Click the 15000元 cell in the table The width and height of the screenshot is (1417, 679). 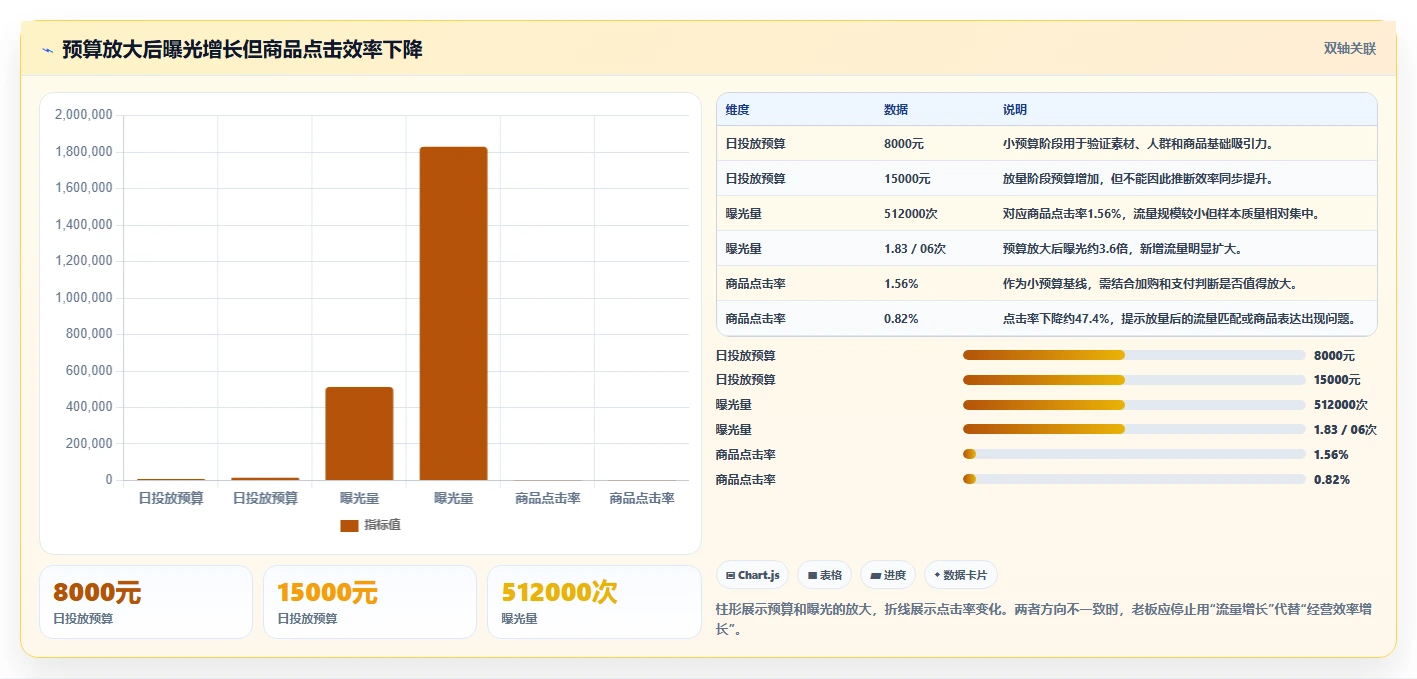click(x=907, y=179)
